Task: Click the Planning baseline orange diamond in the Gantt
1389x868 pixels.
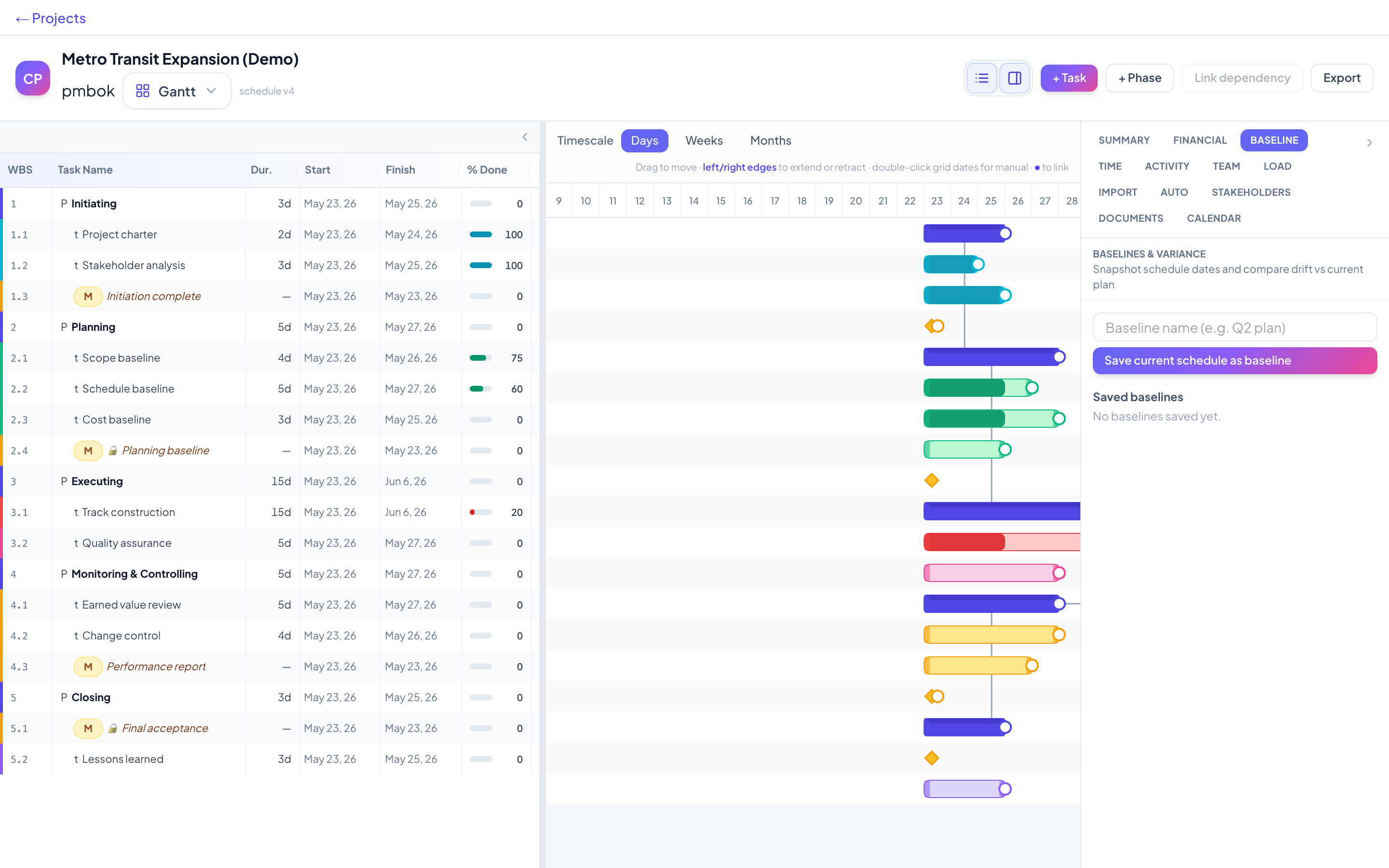Action: pos(932,480)
